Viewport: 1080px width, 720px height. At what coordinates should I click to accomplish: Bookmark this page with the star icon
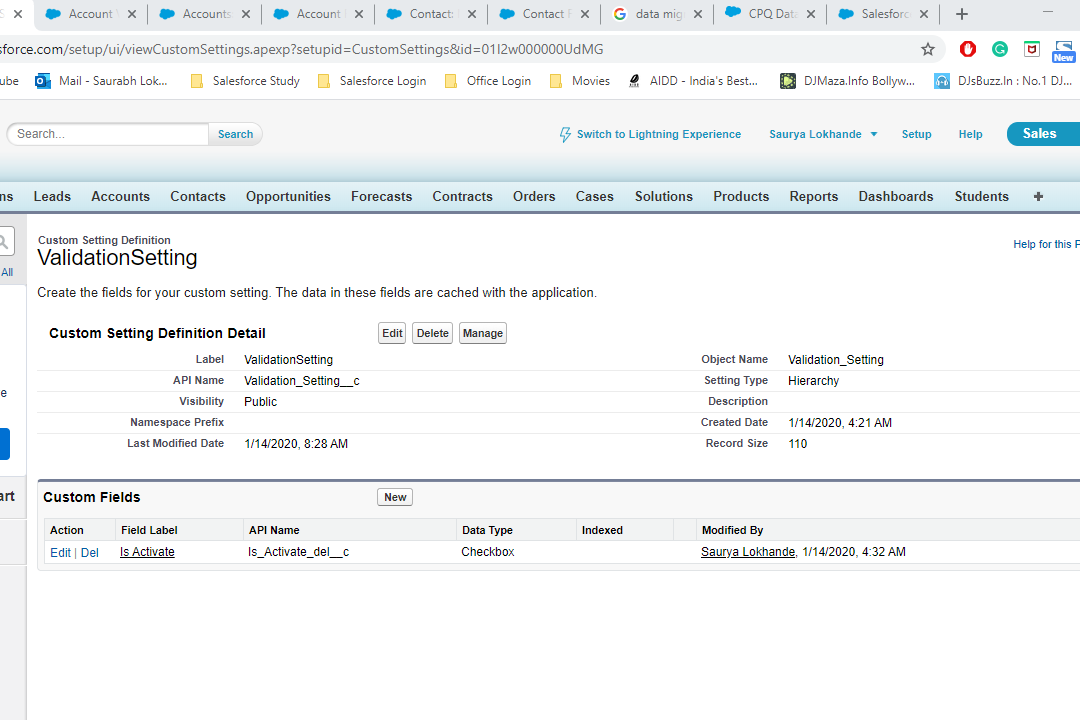pos(928,49)
